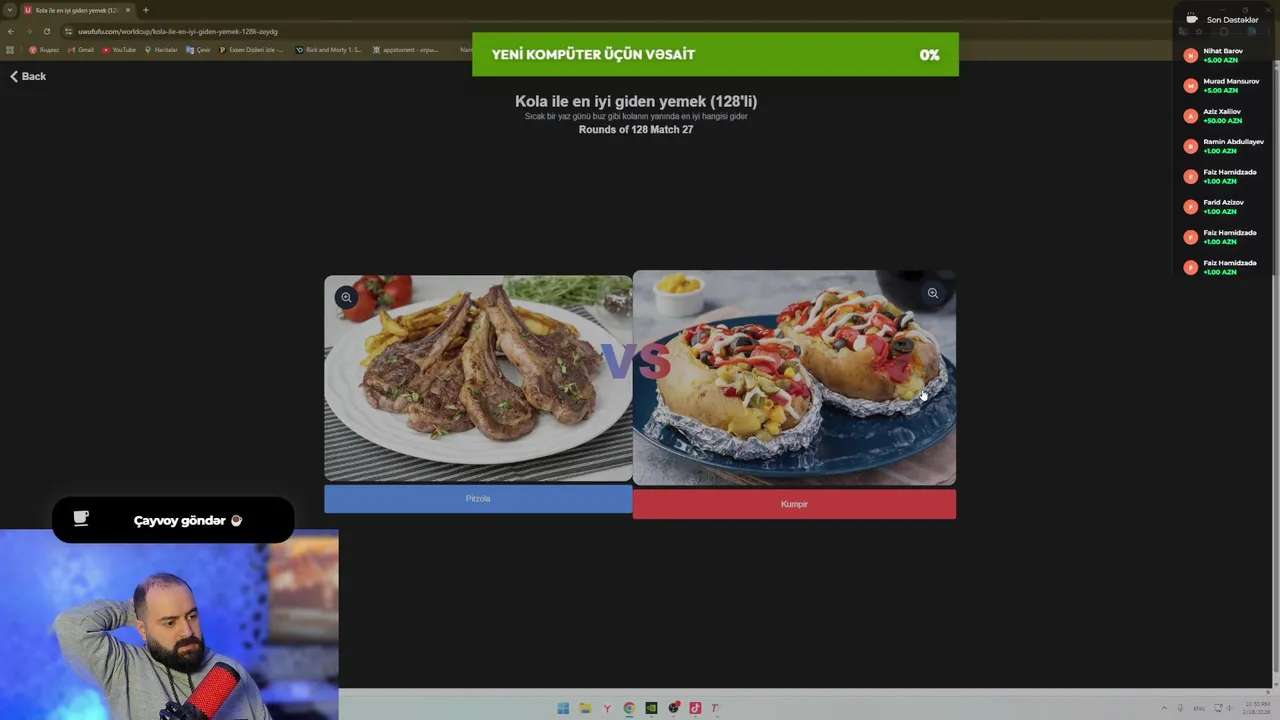The height and width of the screenshot is (720, 1280).
Task: Open the Яндекс bookmark
Action: click(44, 49)
